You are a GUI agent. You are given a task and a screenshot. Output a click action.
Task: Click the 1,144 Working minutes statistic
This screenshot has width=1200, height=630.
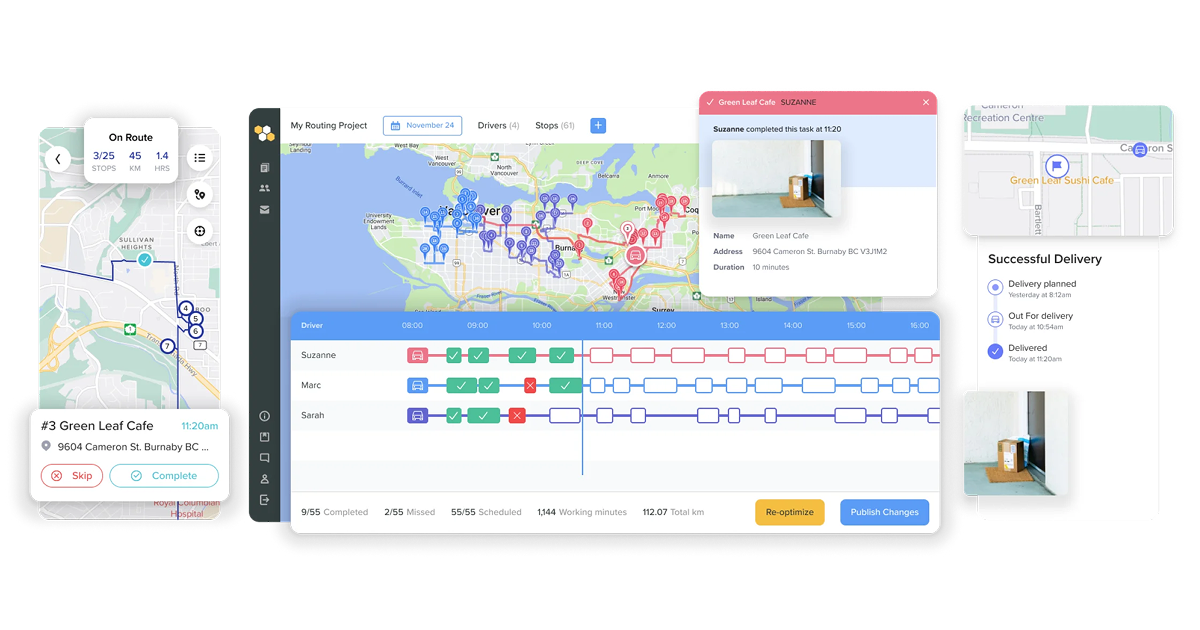click(582, 512)
